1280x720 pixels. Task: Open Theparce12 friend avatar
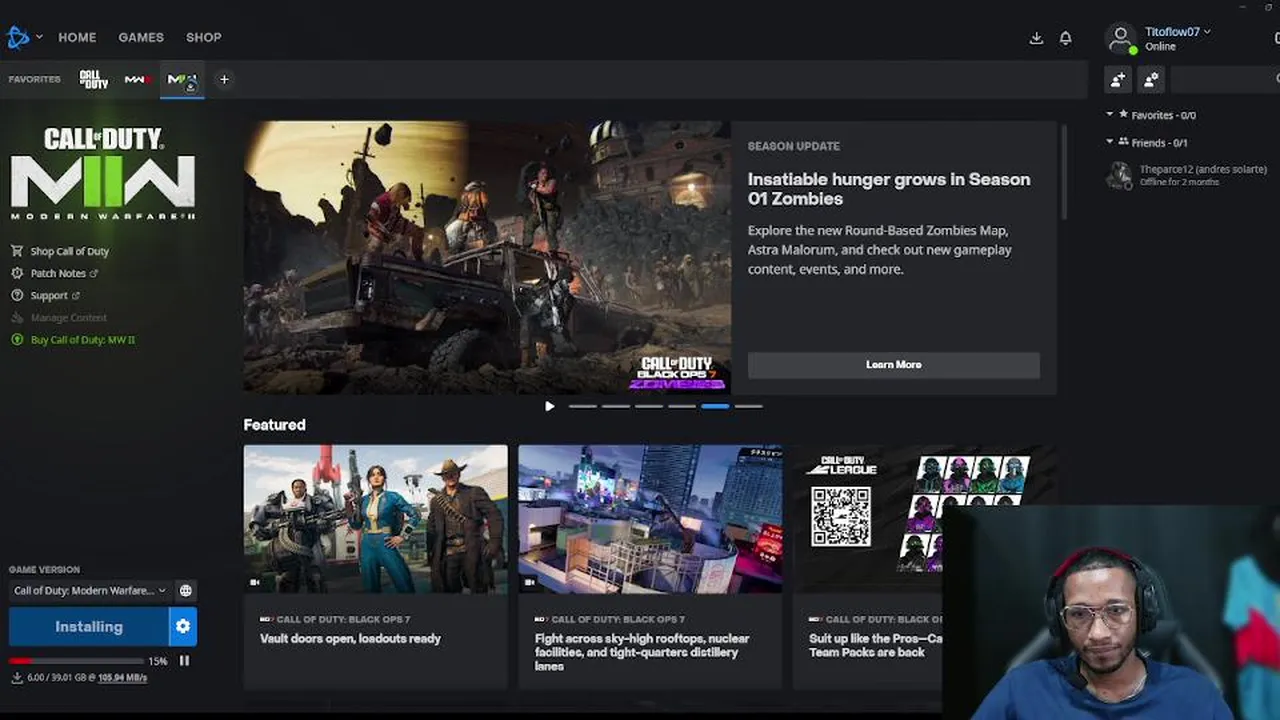coord(1119,175)
